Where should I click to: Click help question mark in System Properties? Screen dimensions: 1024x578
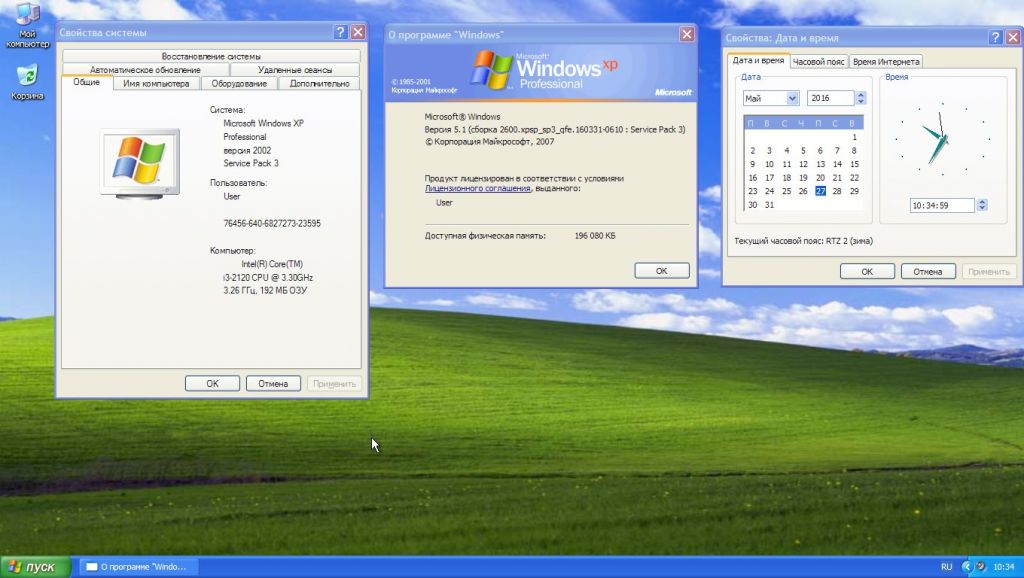click(340, 32)
